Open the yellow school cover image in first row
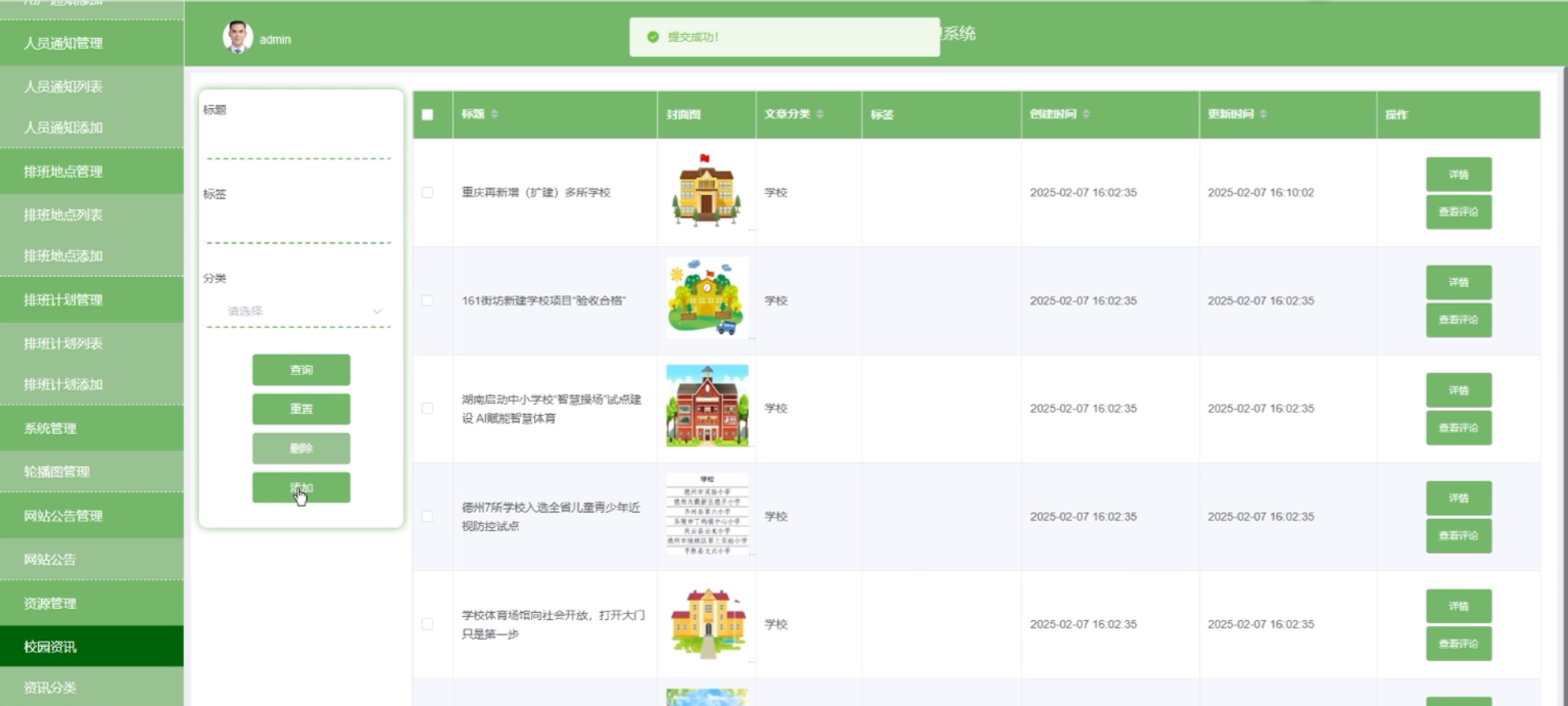 pos(706,190)
